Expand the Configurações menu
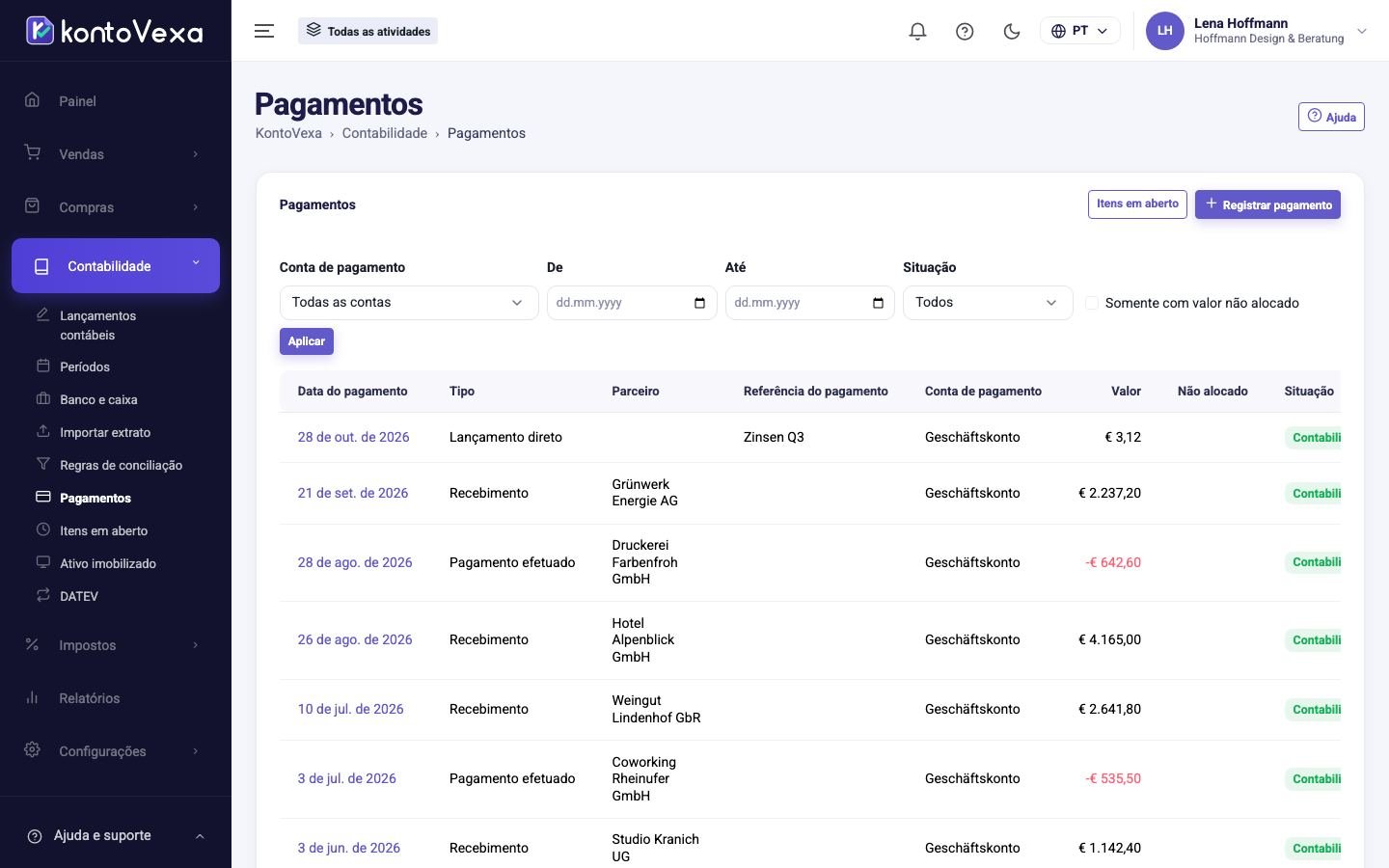The image size is (1389, 868). click(x=116, y=751)
